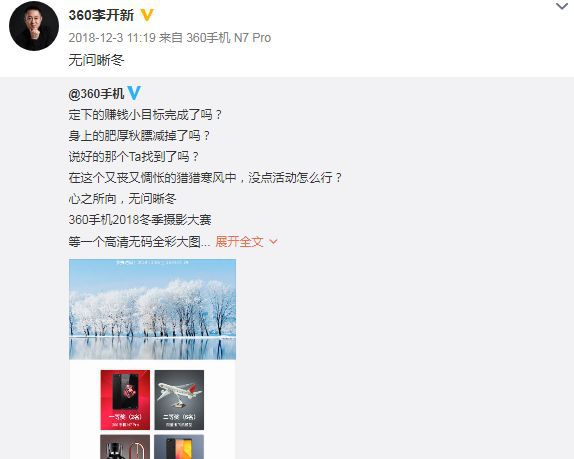Click the 无问晰冬 post text
The image size is (574, 459).
pyautogui.click(x=96, y=60)
